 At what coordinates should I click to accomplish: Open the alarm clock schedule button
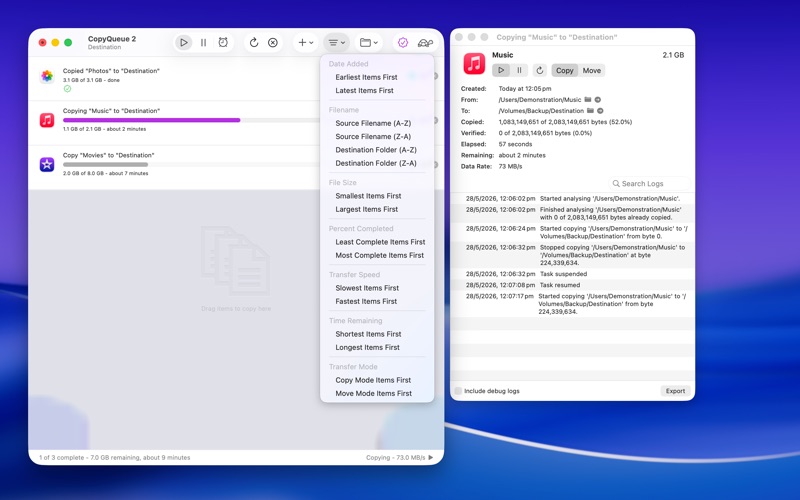click(x=223, y=42)
